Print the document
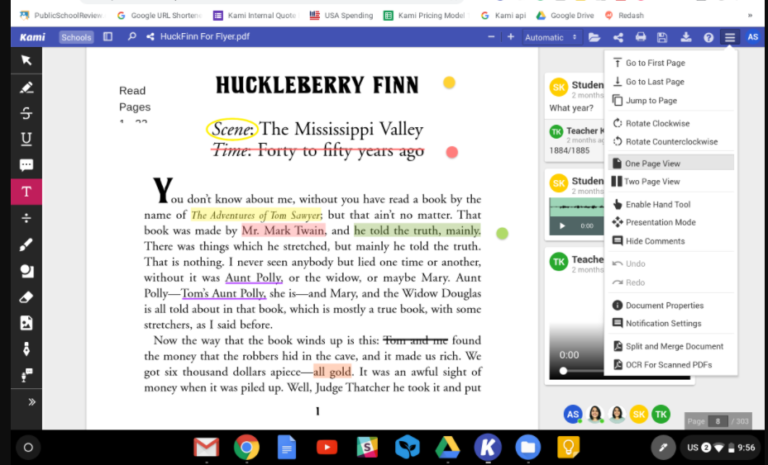This screenshot has width=768, height=465. (x=641, y=37)
